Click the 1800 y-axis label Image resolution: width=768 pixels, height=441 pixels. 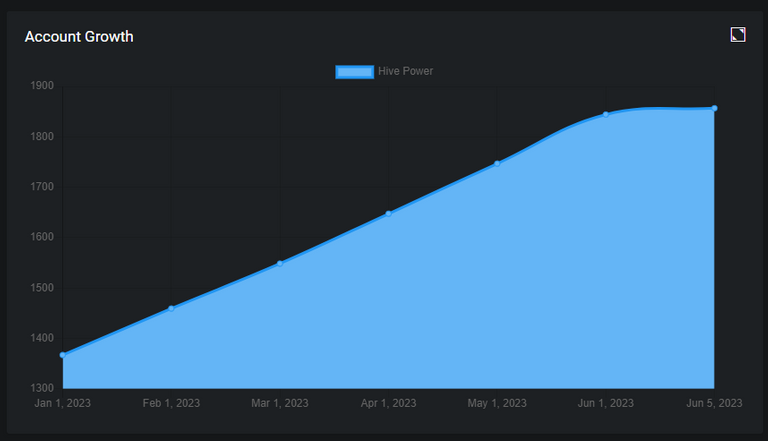(42, 136)
